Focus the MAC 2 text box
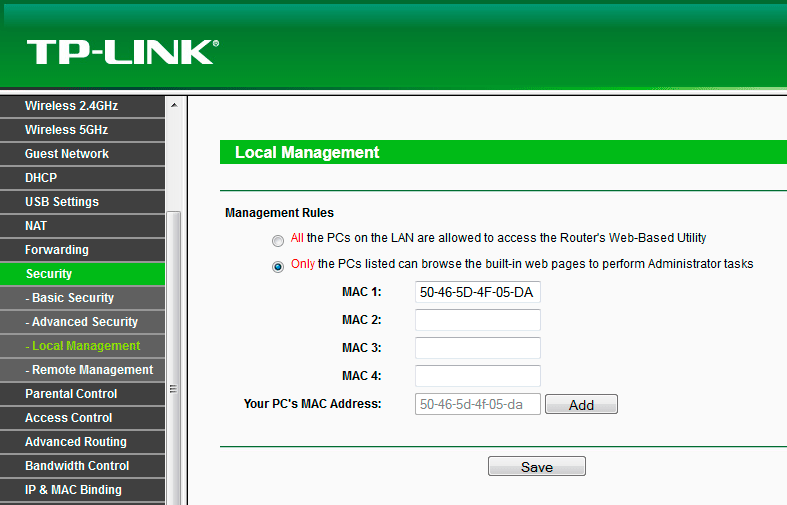The width and height of the screenshot is (787, 505). pyautogui.click(x=477, y=320)
